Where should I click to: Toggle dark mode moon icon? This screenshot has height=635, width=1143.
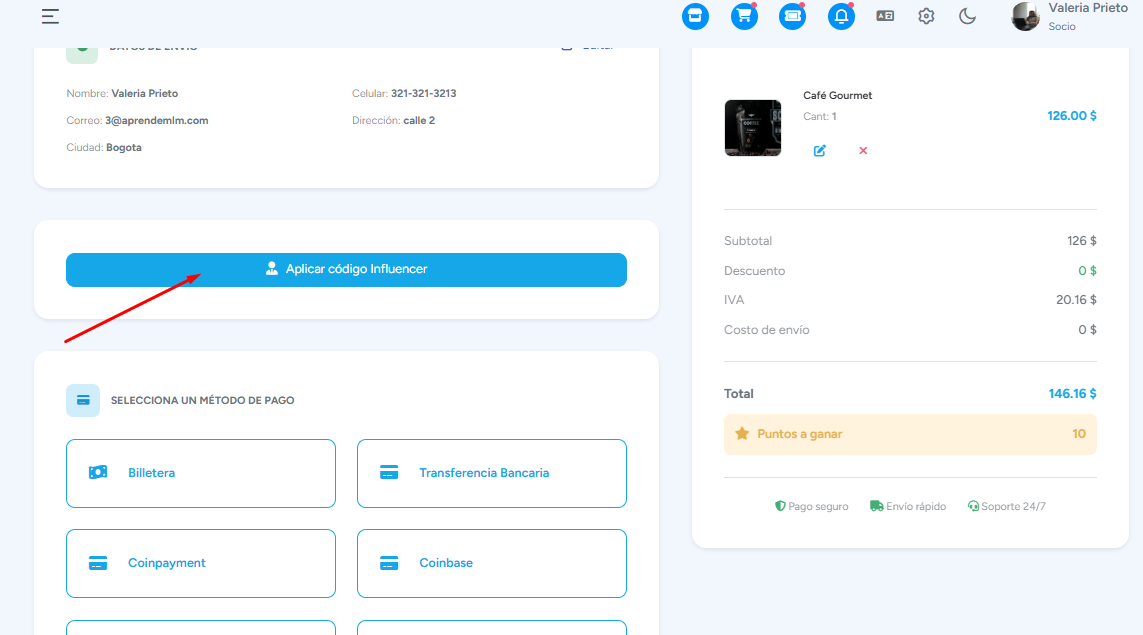pyautogui.click(x=967, y=16)
